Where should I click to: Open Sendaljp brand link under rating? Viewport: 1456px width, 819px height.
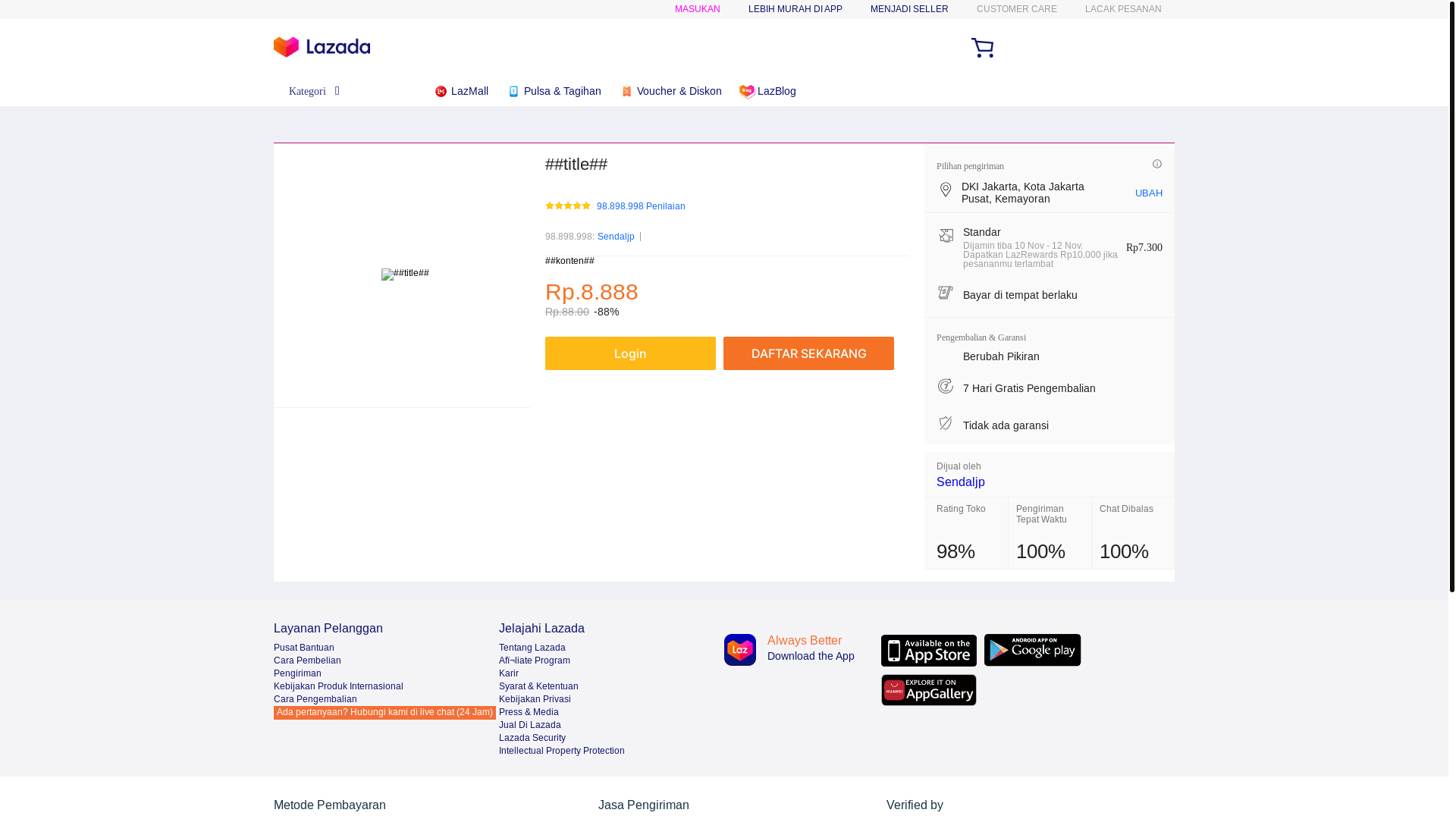[x=616, y=237]
